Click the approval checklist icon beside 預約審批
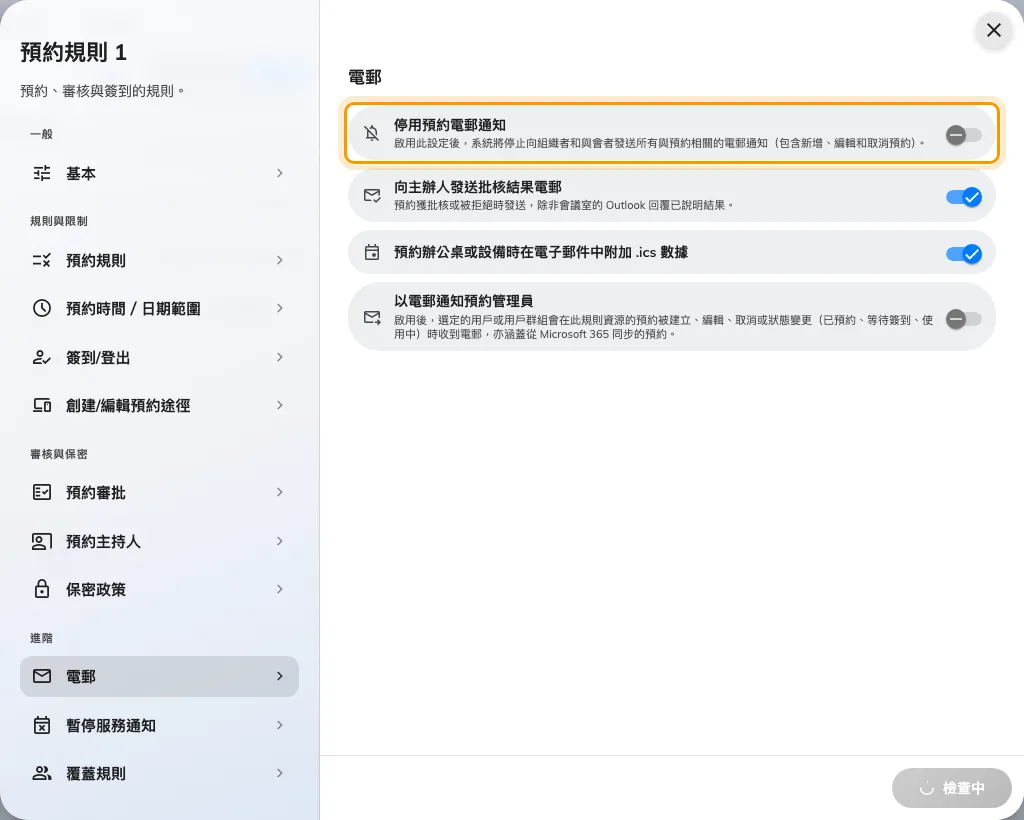 point(42,492)
